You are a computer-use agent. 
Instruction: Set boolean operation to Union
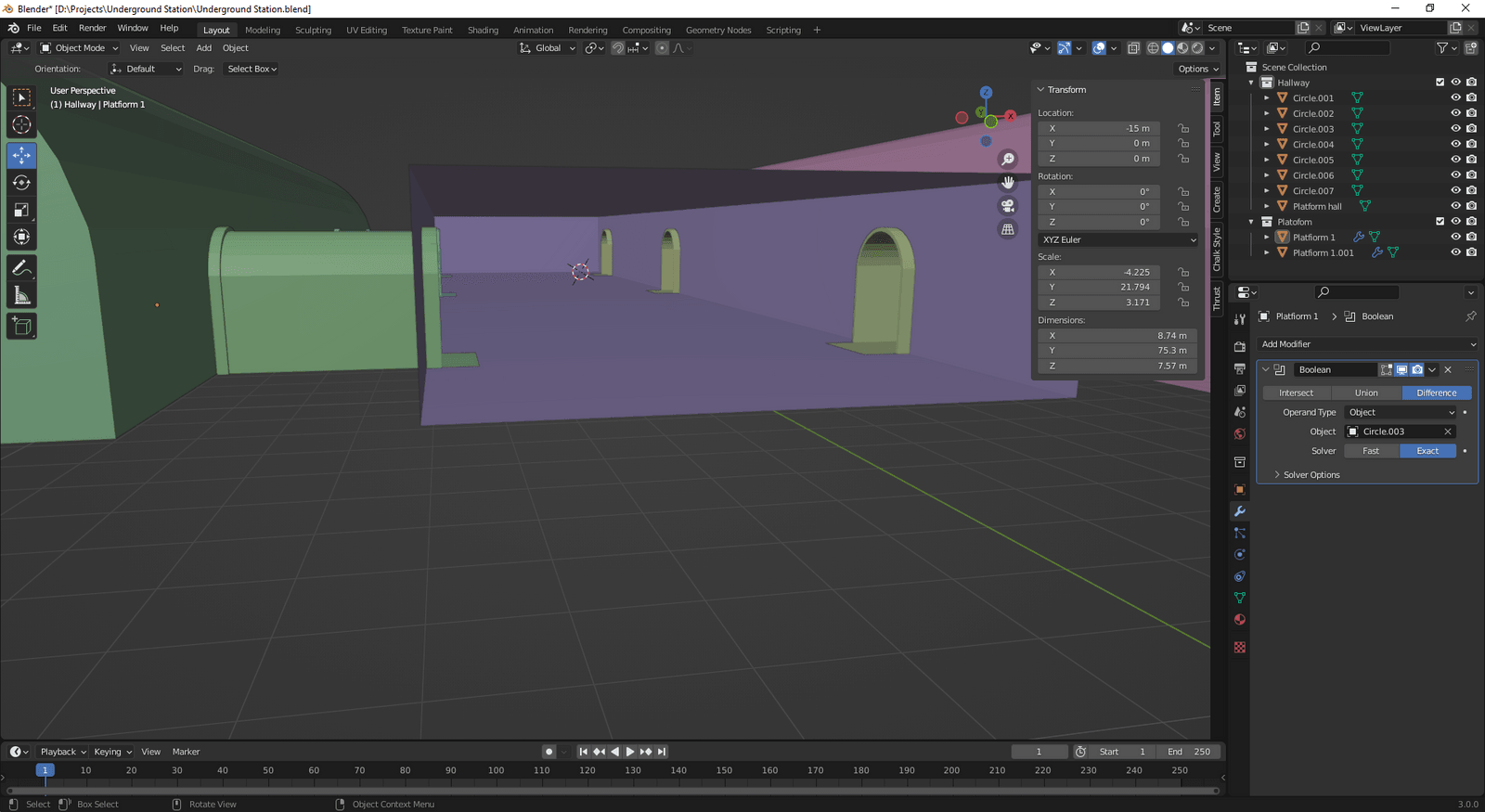pos(1366,393)
